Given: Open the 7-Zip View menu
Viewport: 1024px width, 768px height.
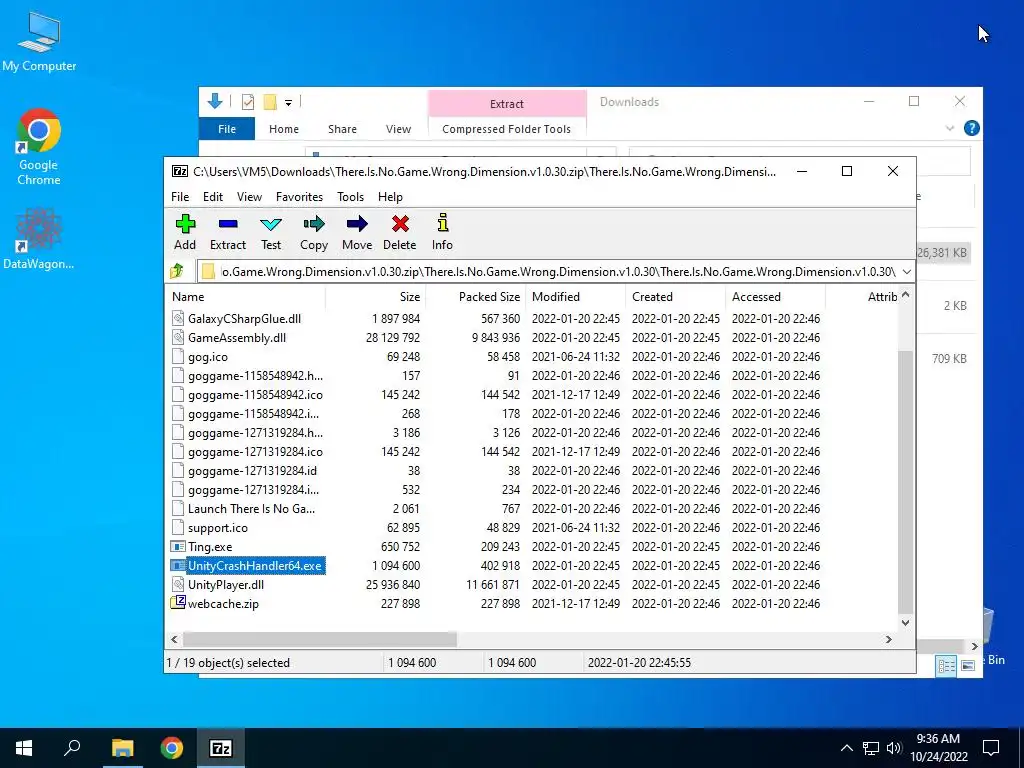Looking at the screenshot, I should [249, 197].
